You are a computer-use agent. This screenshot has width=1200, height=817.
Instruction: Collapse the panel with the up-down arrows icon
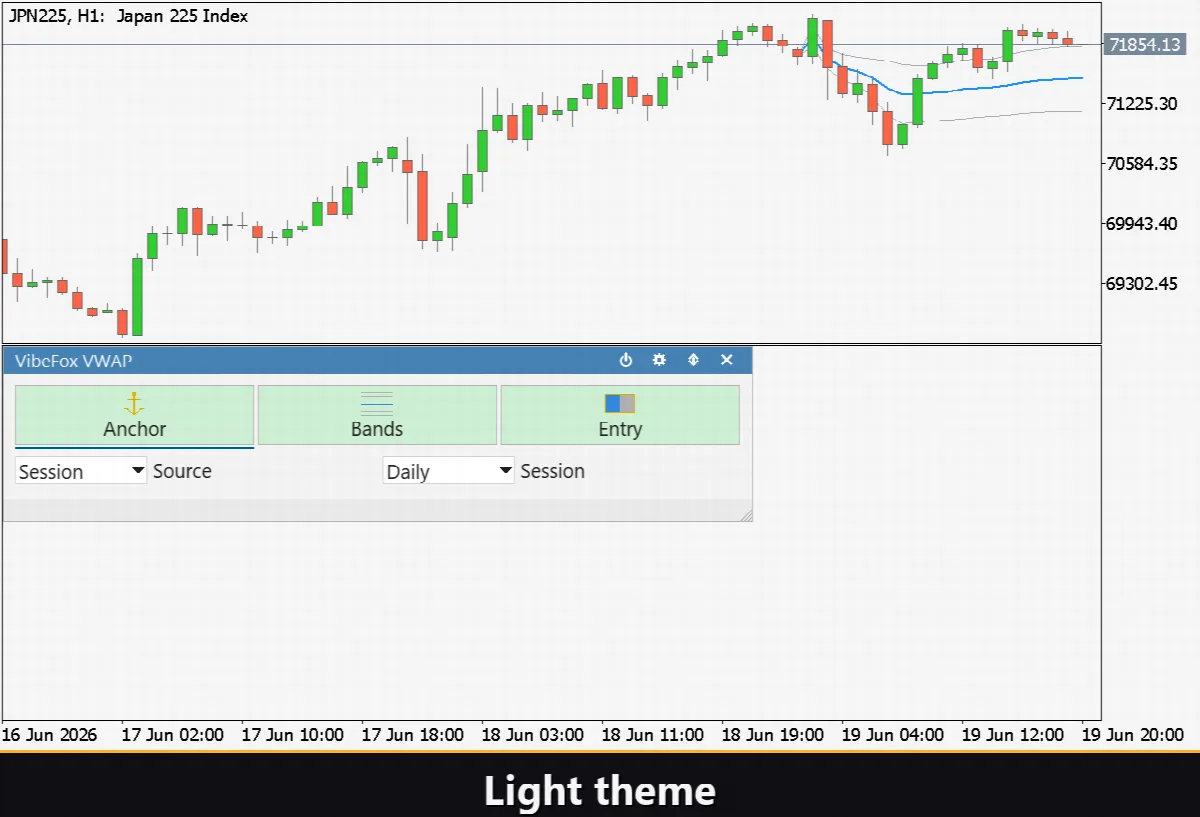(693, 360)
